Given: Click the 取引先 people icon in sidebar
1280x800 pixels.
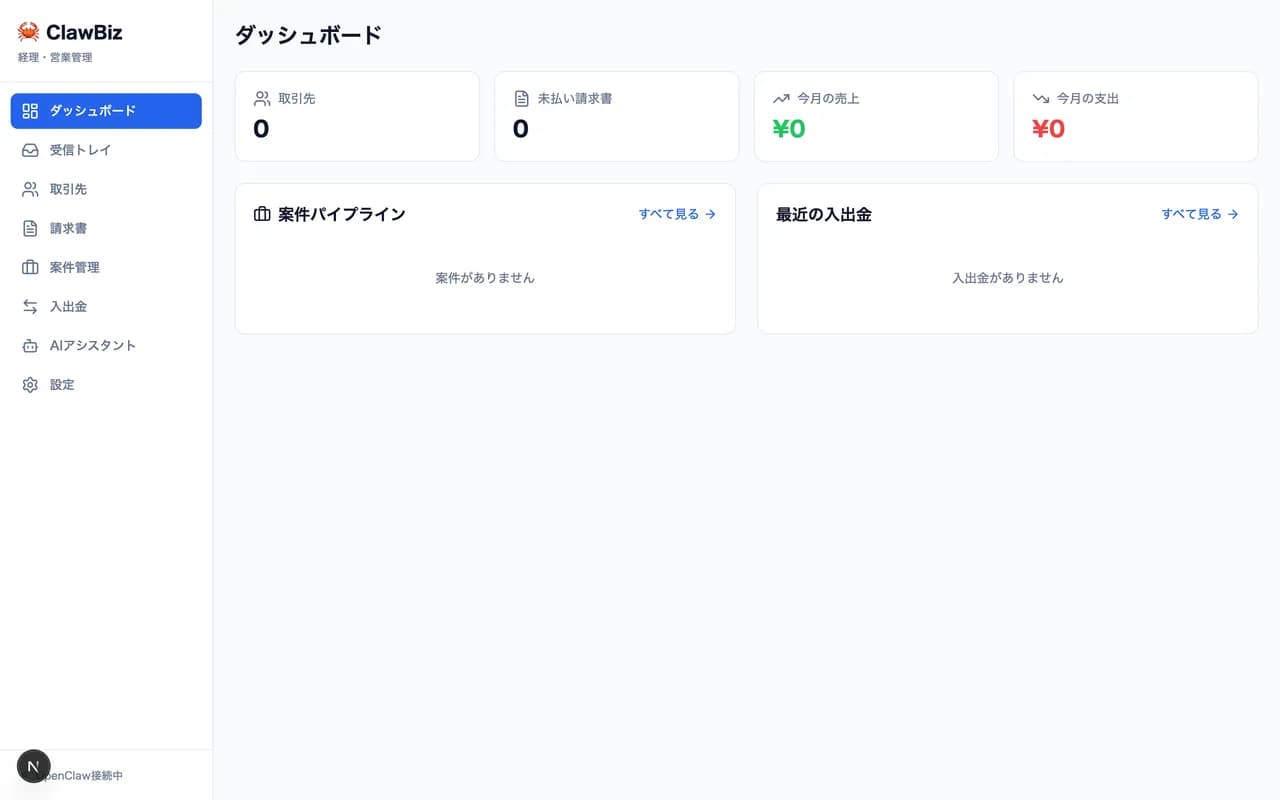Looking at the screenshot, I should [x=30, y=189].
